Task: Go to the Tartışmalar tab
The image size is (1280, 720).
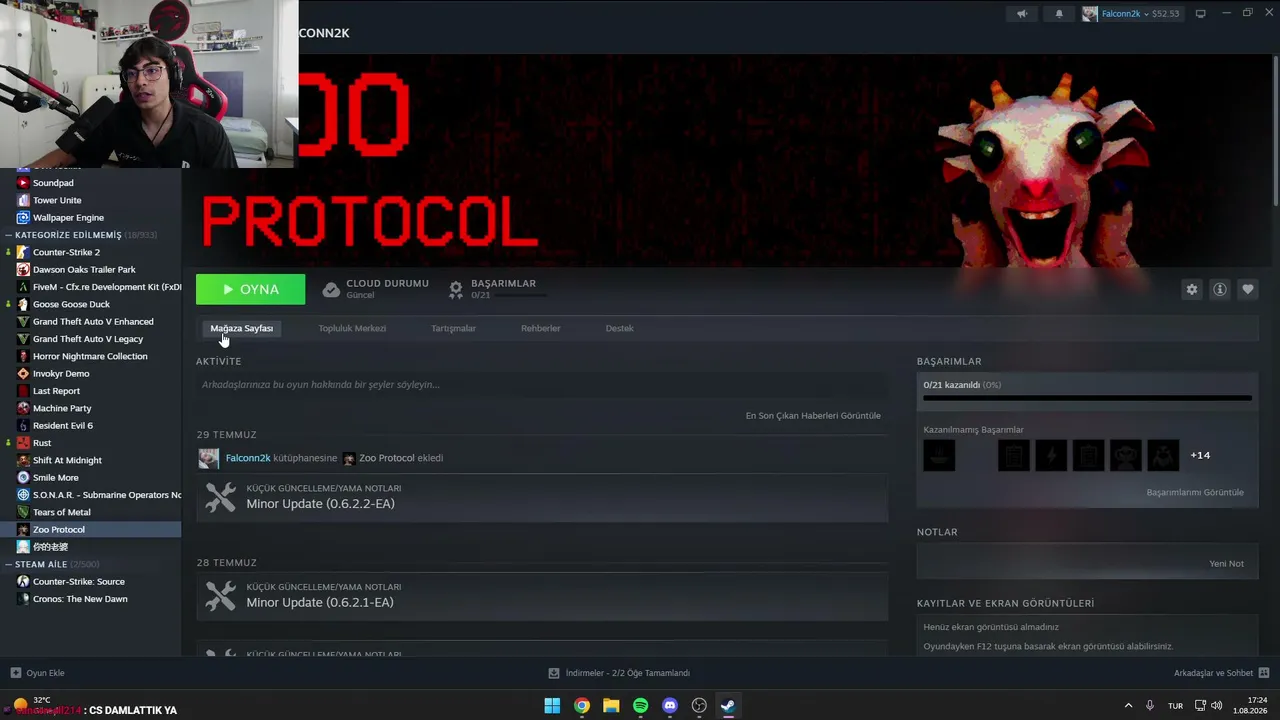Action: pos(453,328)
